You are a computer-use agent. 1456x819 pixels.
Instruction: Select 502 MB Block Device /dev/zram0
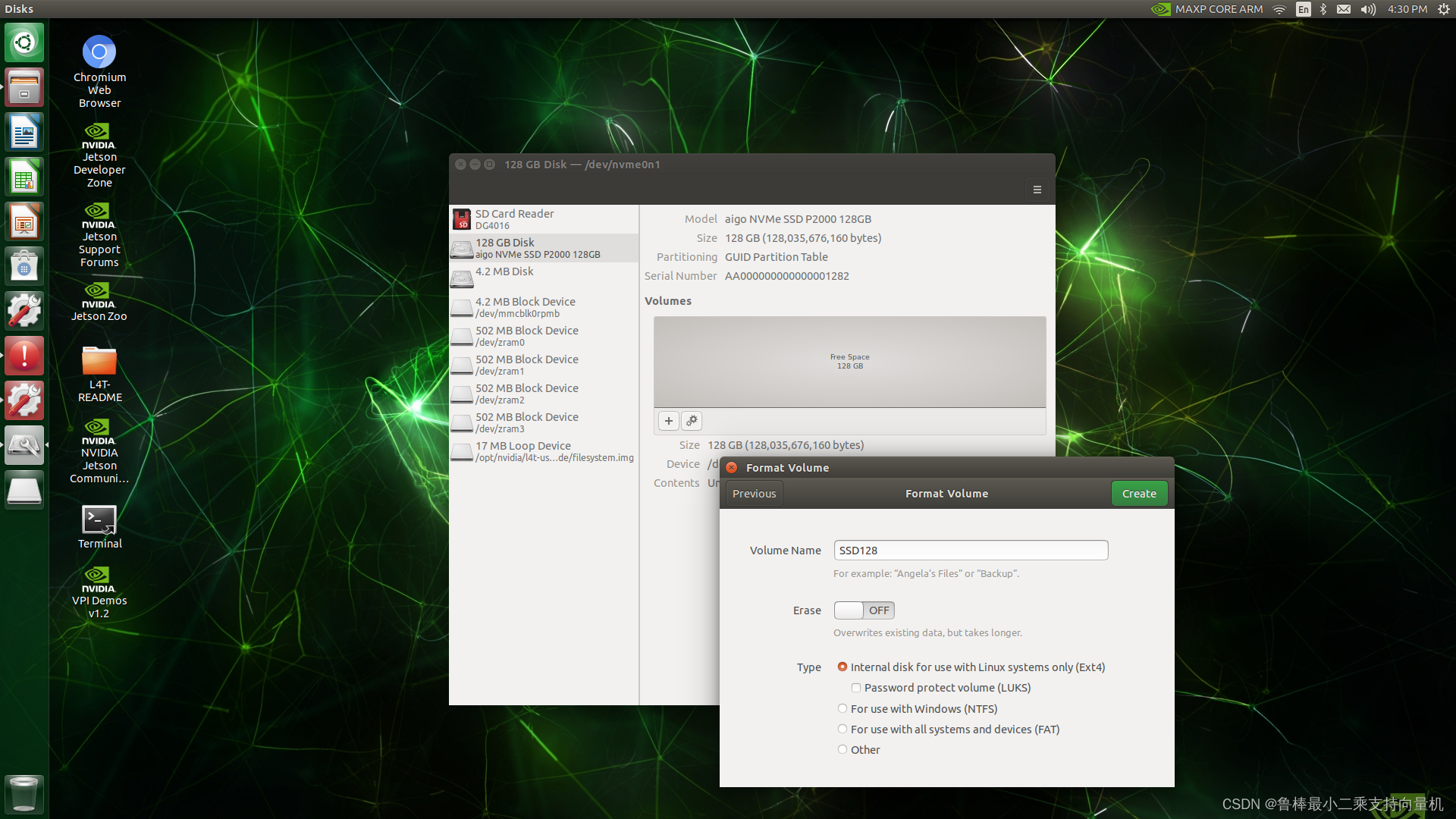pos(544,336)
